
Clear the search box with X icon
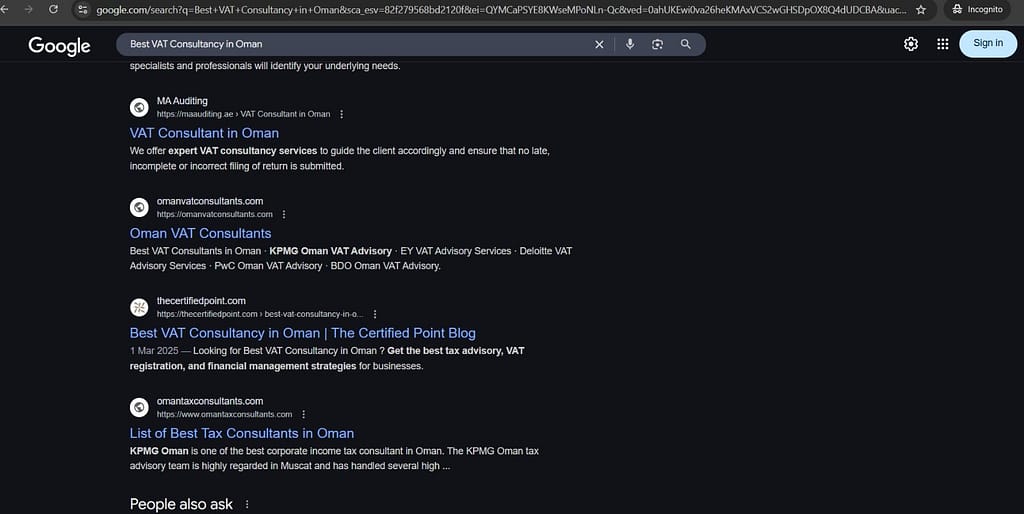(599, 44)
